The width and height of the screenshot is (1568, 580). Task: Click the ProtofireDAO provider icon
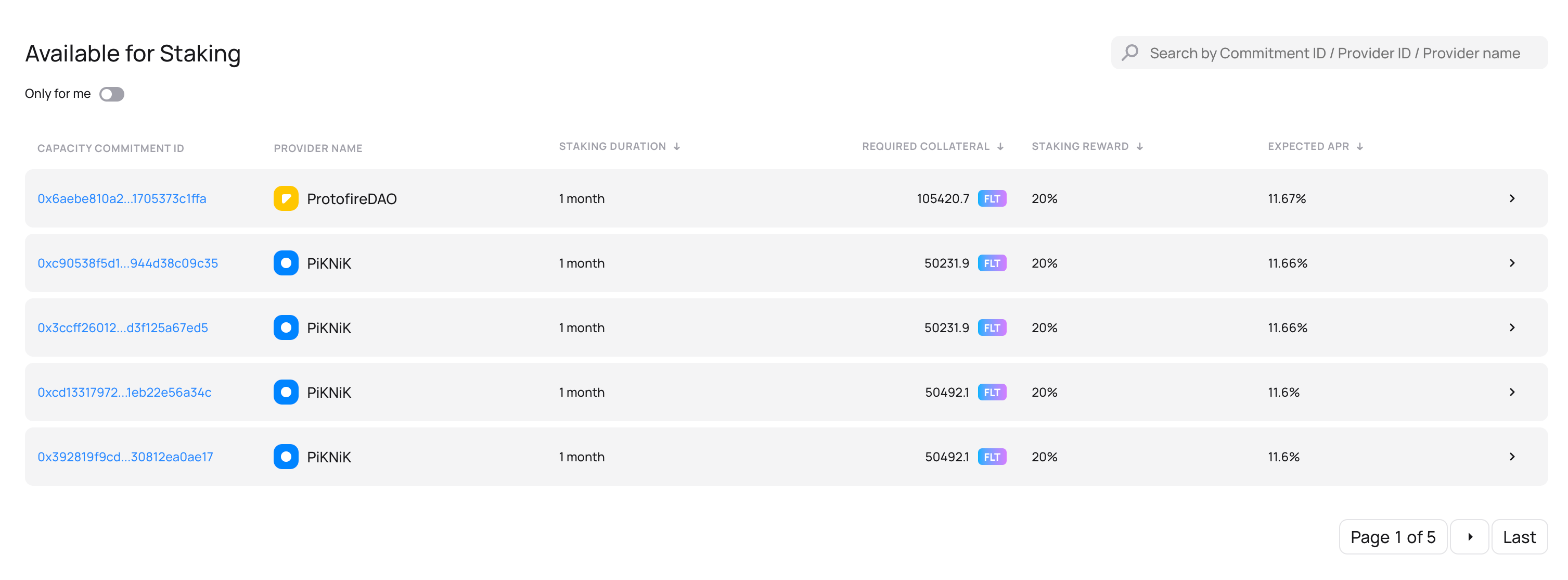287,198
